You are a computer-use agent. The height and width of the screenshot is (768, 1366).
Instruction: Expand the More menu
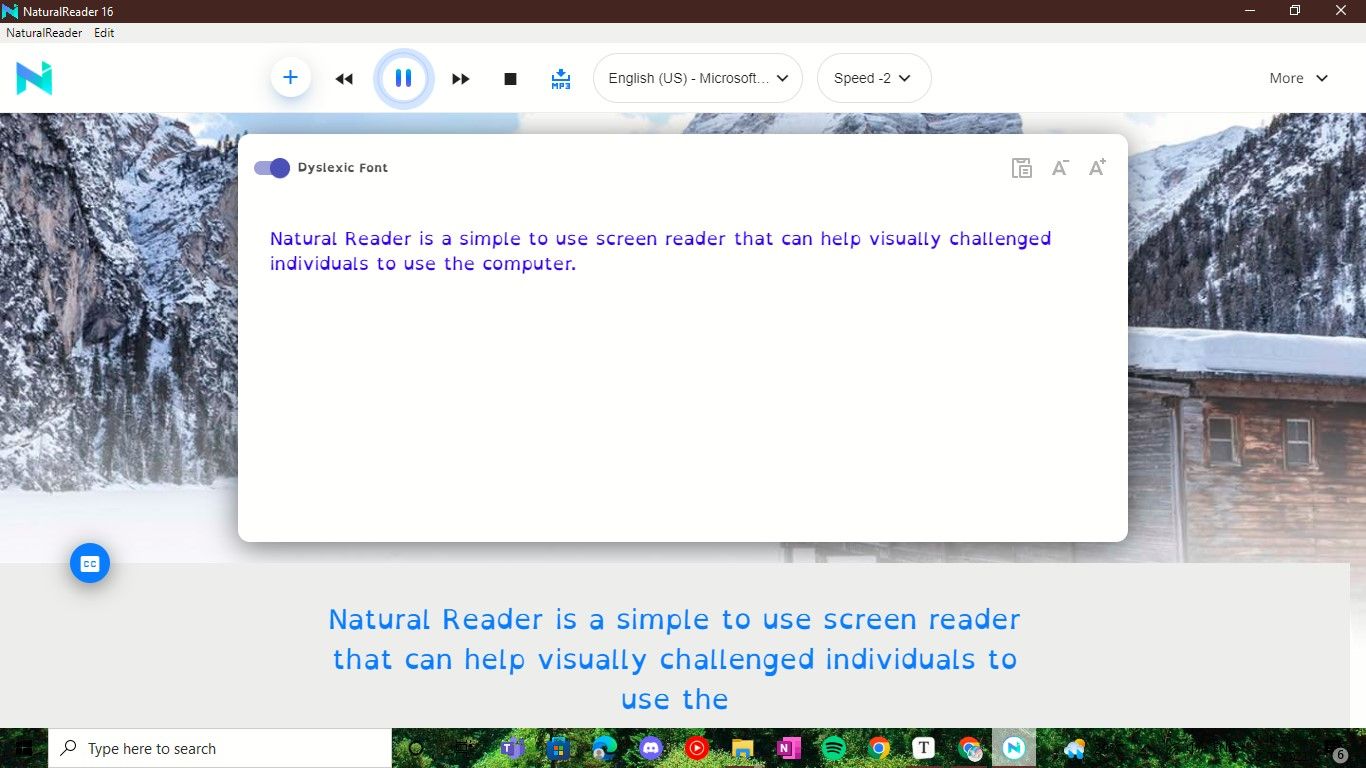point(1298,78)
